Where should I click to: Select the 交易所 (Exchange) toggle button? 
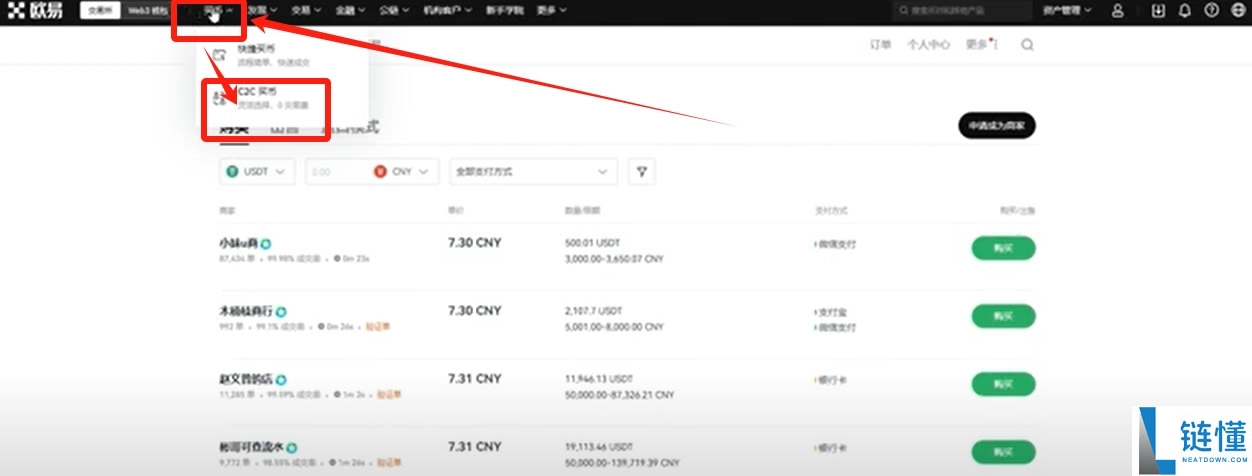[99, 10]
